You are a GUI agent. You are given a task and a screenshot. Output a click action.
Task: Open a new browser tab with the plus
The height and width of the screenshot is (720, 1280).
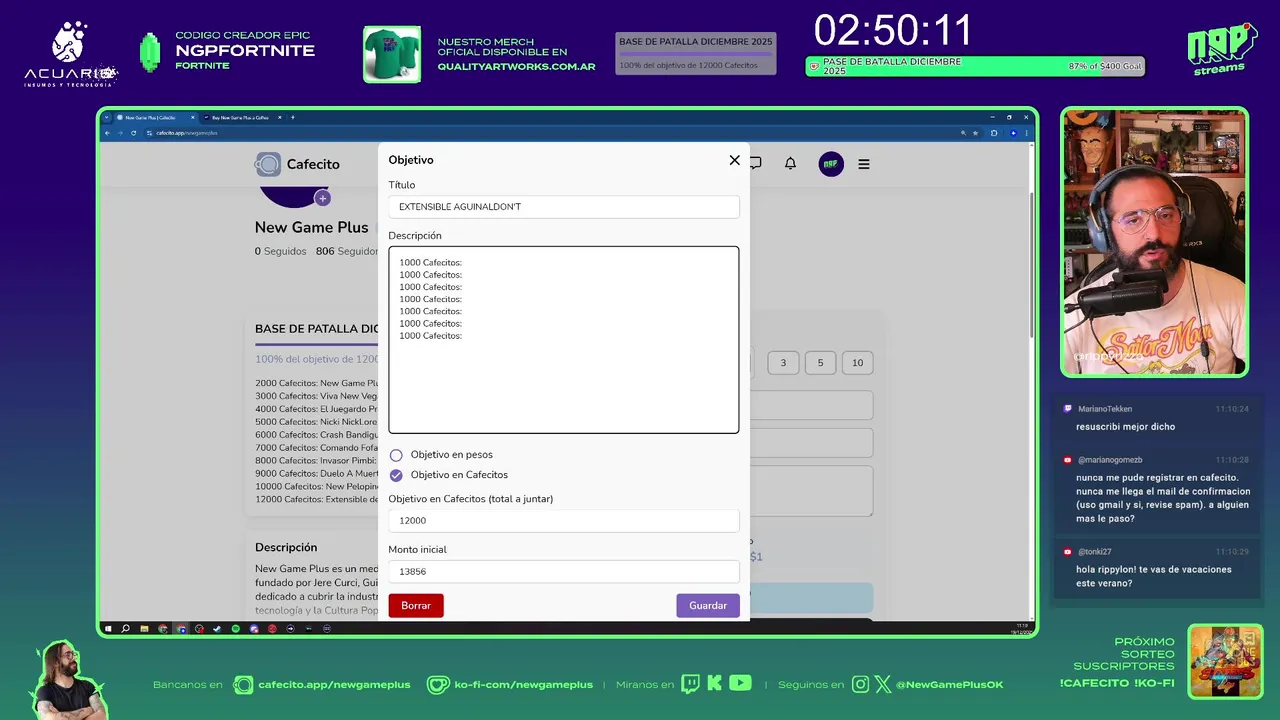[293, 118]
